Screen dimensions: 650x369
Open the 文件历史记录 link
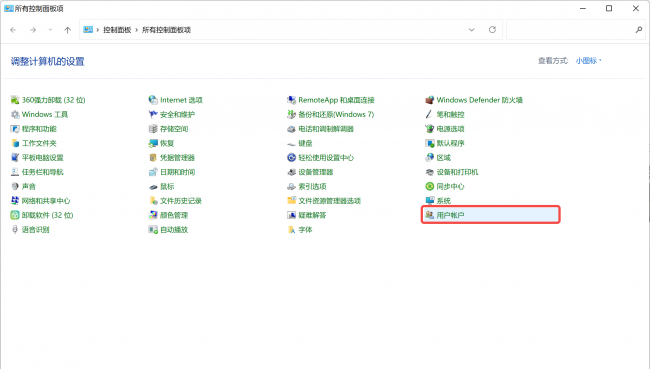[181, 201]
